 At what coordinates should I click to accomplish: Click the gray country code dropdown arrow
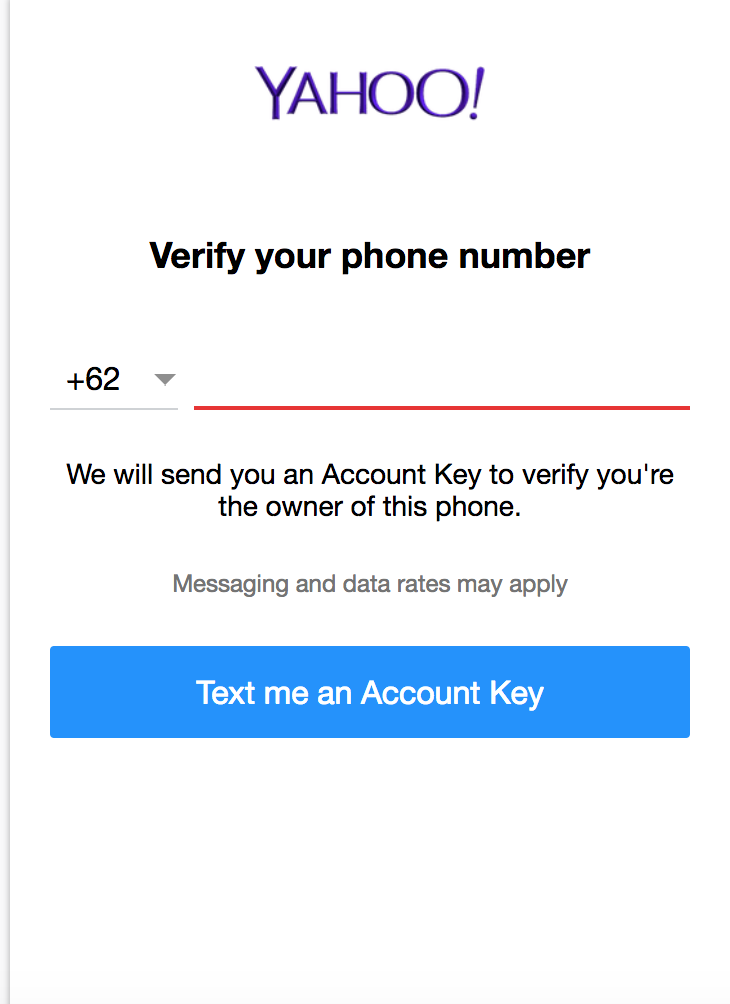[x=165, y=379]
